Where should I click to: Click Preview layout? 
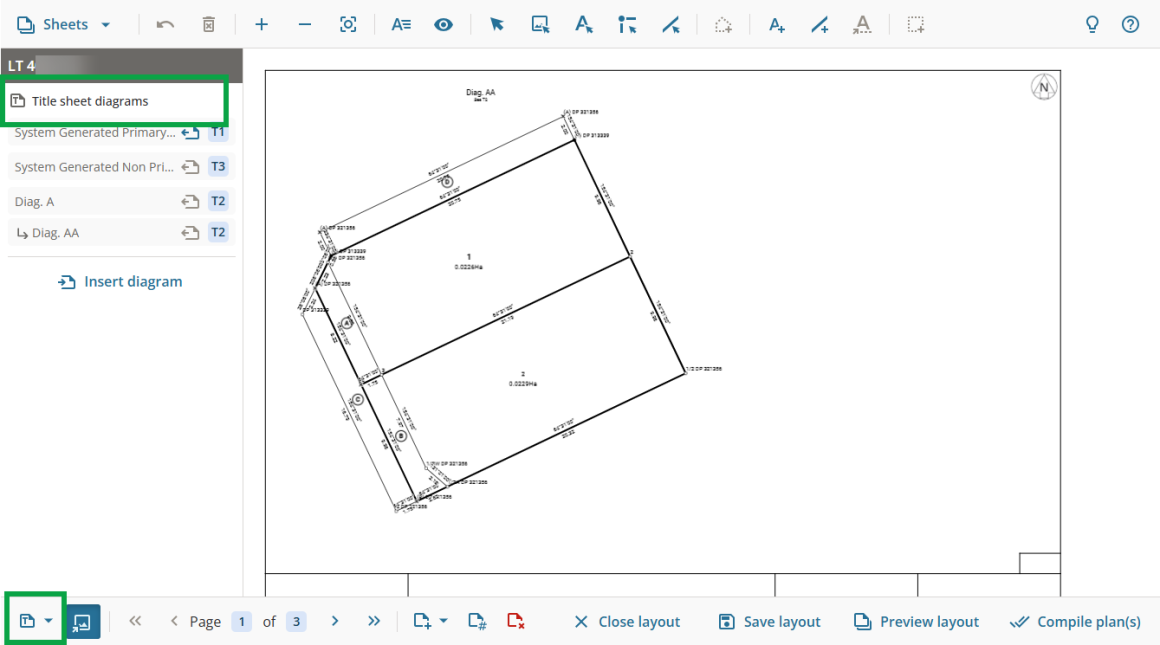916,622
